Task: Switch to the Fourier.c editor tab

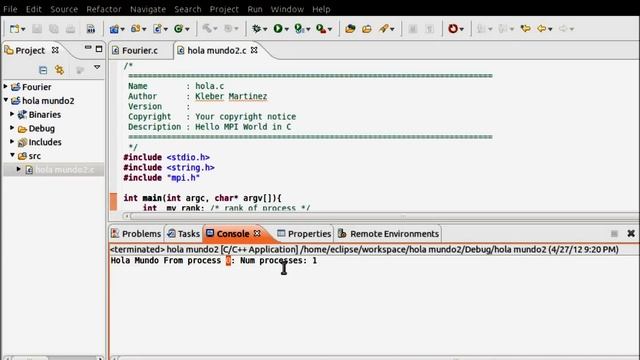Action: click(140, 50)
